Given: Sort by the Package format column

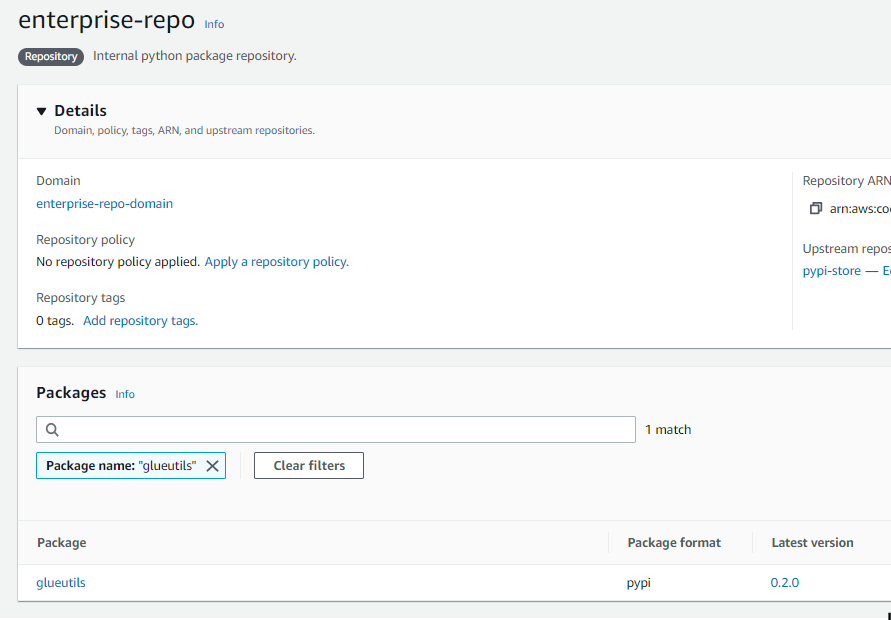Looking at the screenshot, I should pyautogui.click(x=673, y=542).
